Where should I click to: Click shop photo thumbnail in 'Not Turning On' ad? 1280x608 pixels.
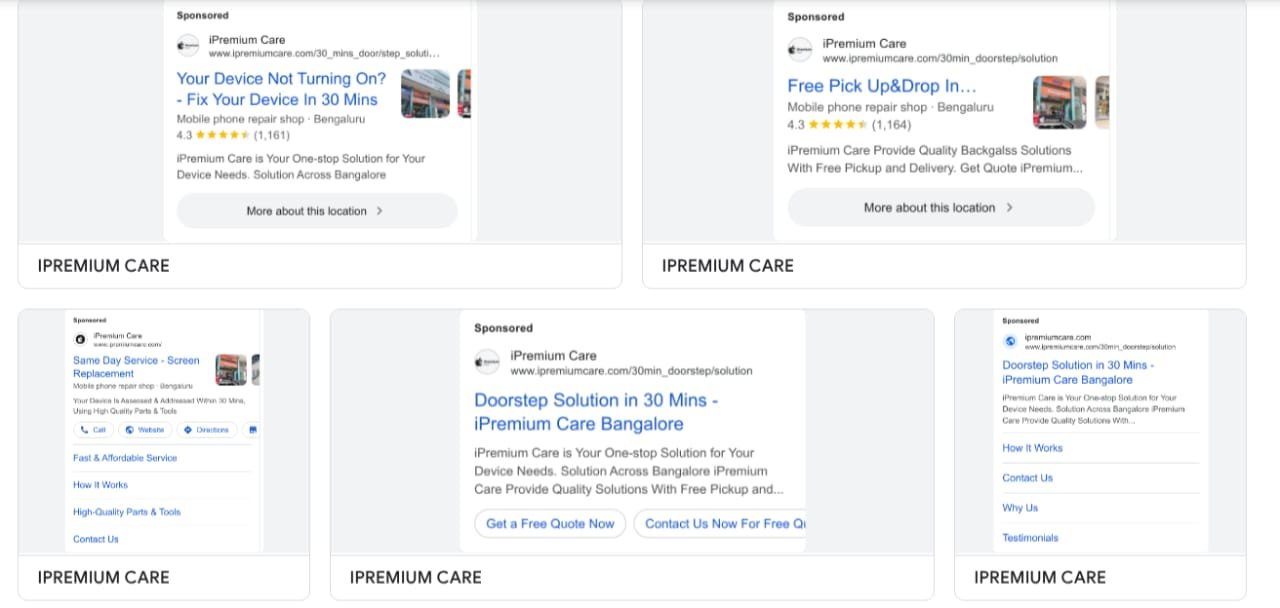tap(426, 94)
